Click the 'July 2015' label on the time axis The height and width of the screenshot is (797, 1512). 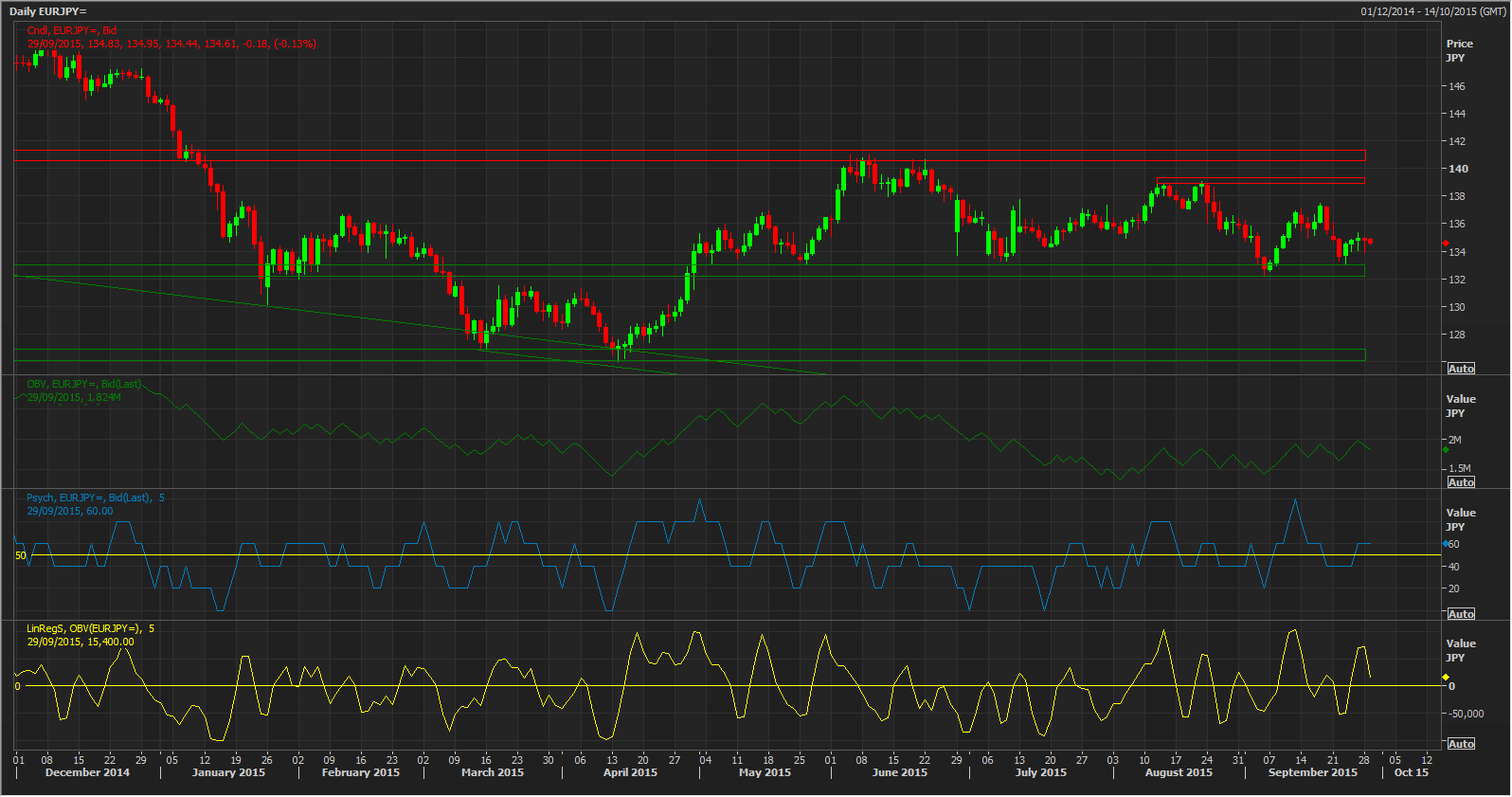coord(1041,772)
